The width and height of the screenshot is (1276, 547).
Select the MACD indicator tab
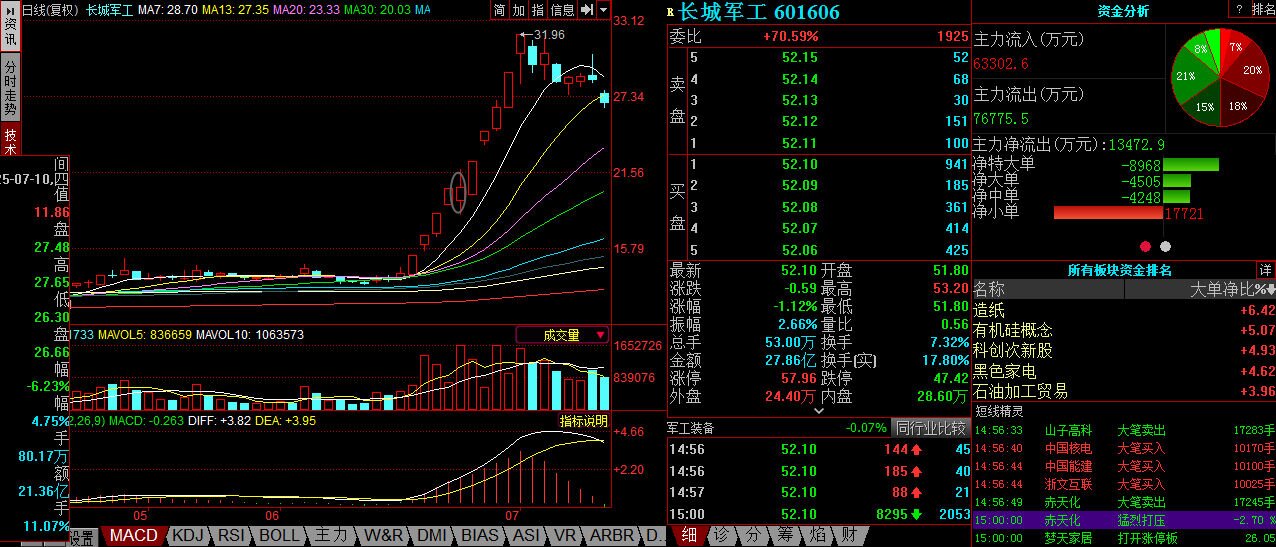click(x=133, y=536)
